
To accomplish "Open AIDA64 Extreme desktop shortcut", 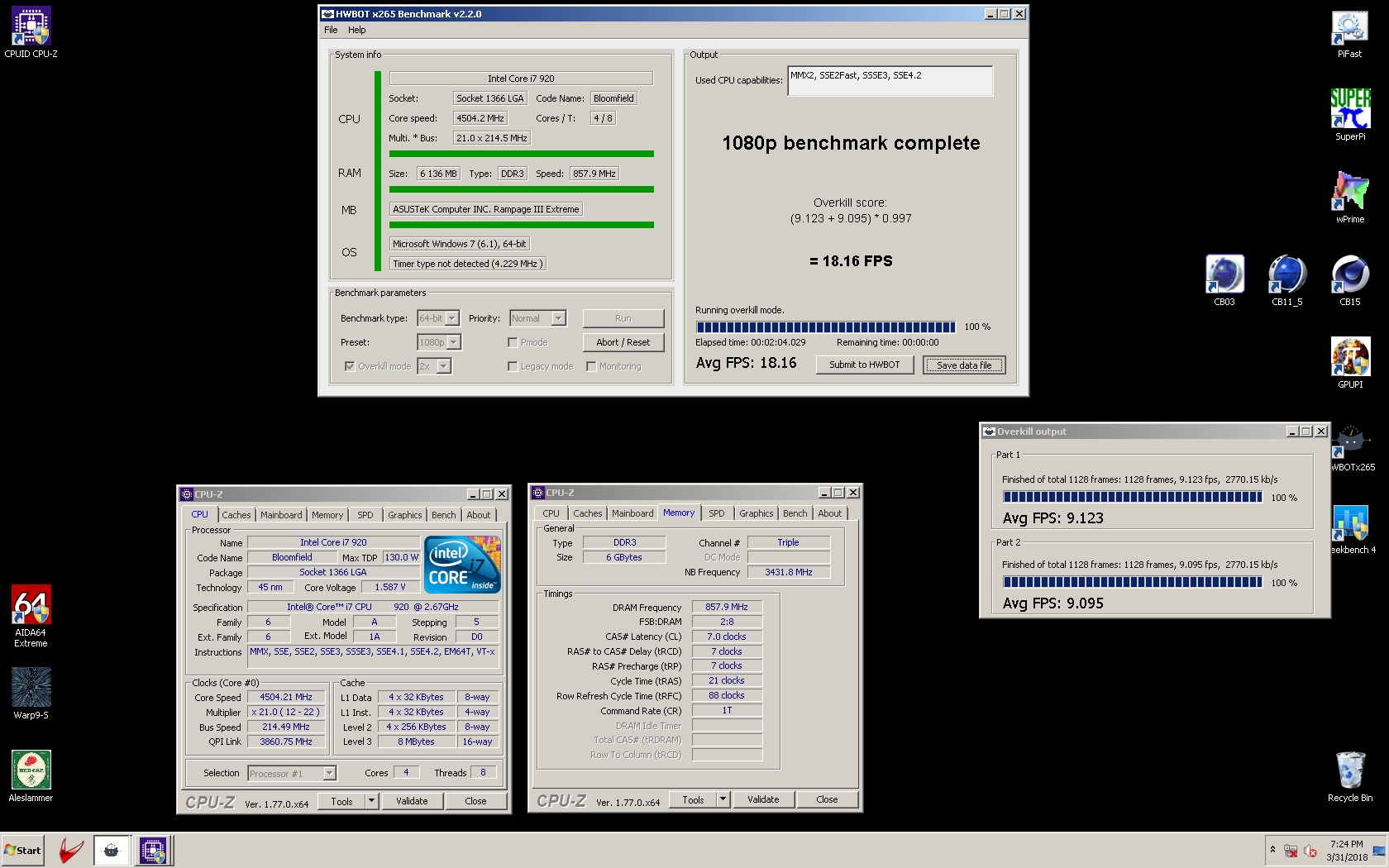I will (x=31, y=616).
